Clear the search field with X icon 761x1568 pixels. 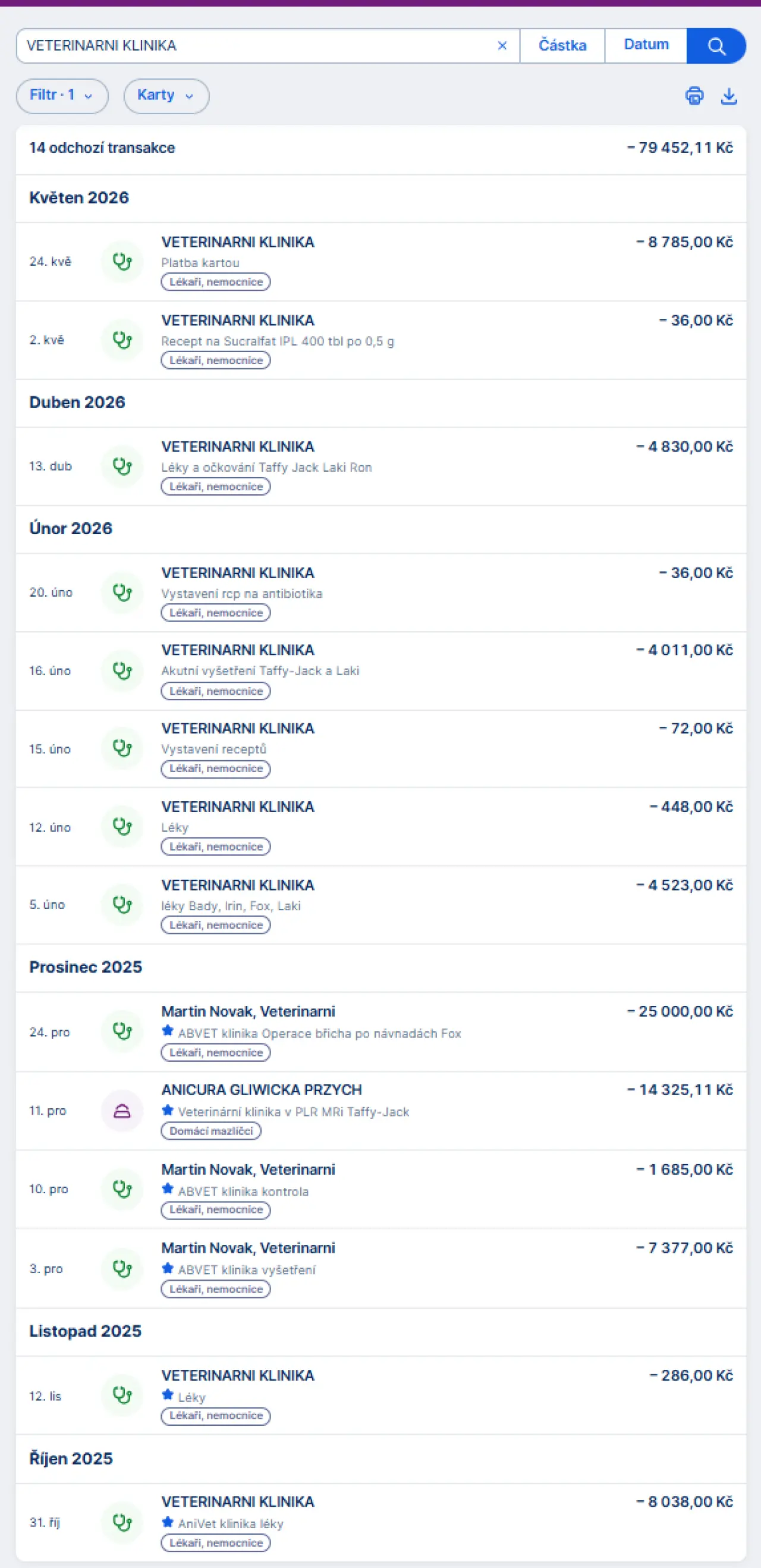pyautogui.click(x=502, y=46)
